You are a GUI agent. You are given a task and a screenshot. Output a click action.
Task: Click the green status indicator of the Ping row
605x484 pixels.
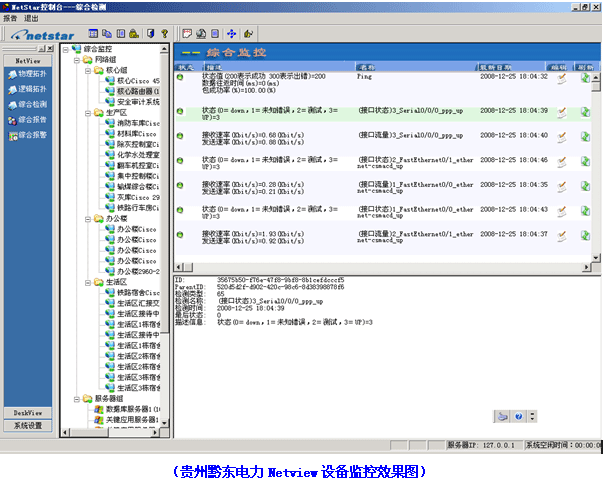click(181, 78)
